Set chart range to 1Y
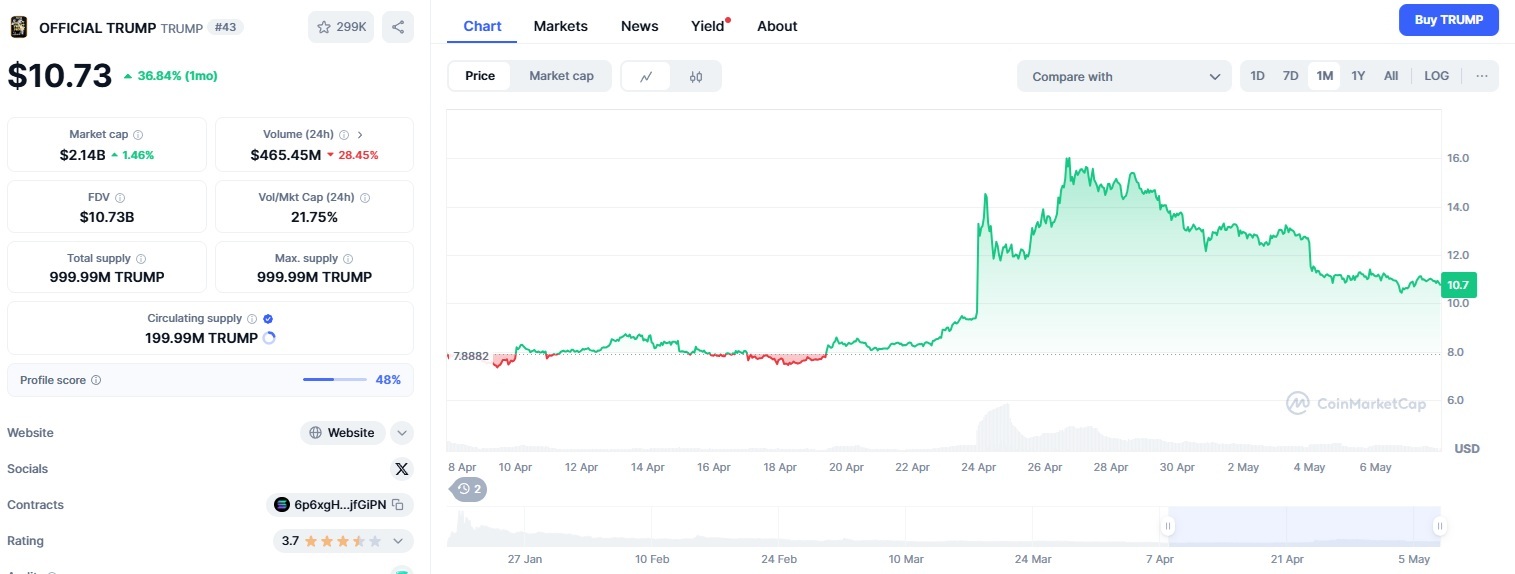The image size is (1515, 574). click(1358, 76)
